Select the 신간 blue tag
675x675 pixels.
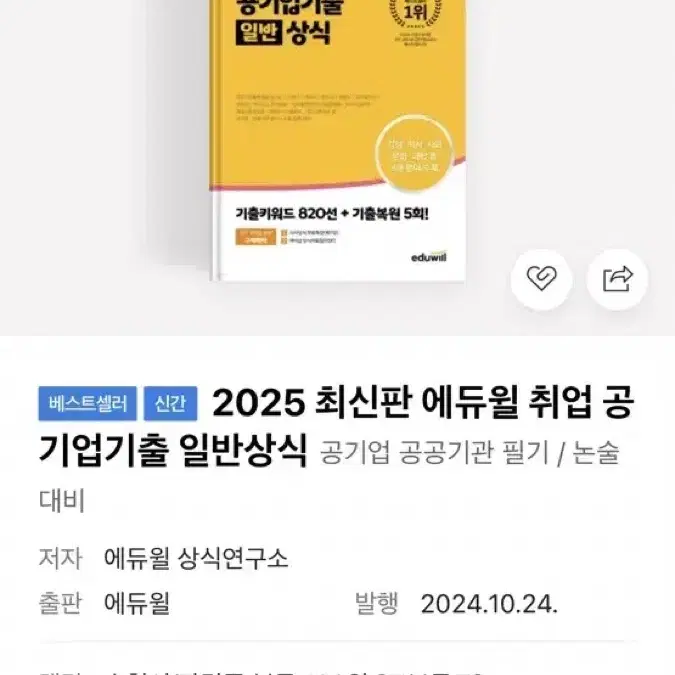click(x=170, y=404)
